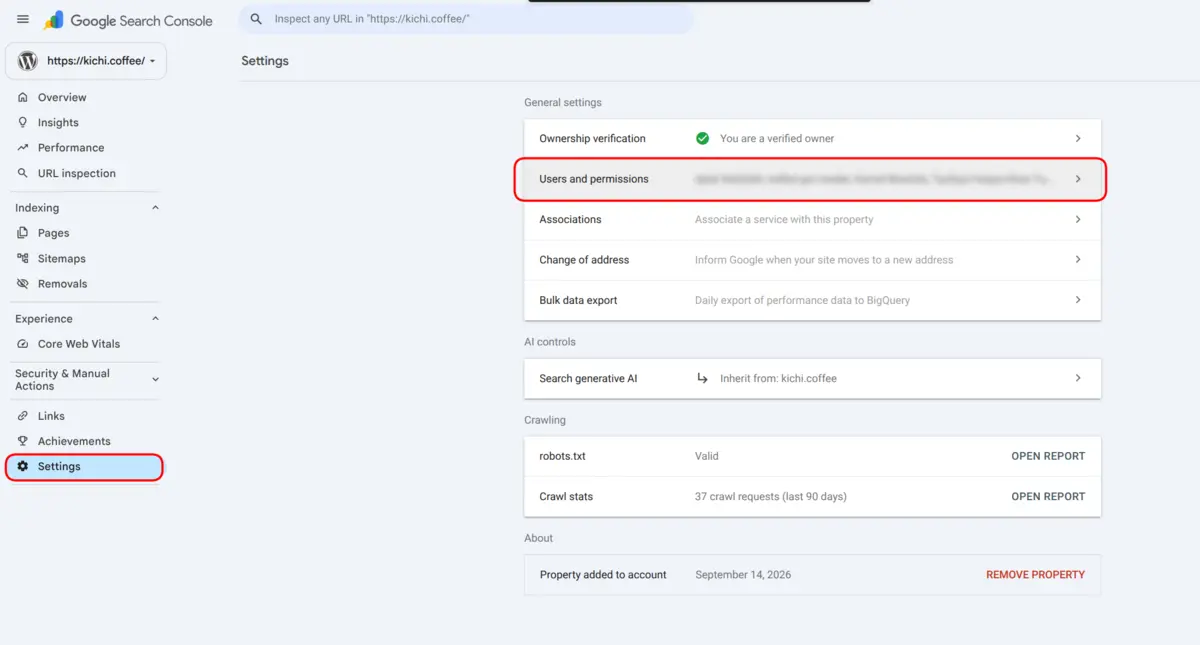Open Core Web Vitals in sidebar
This screenshot has height=645, width=1200.
(80, 344)
